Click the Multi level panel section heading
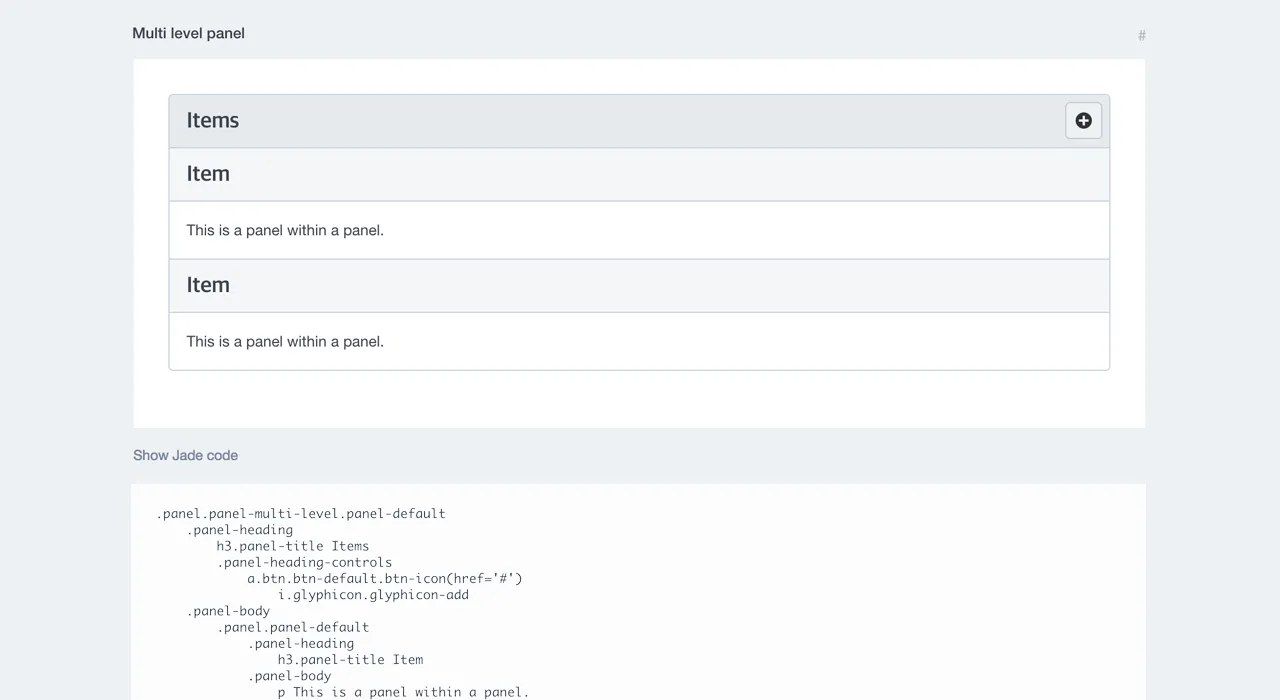 tap(188, 33)
